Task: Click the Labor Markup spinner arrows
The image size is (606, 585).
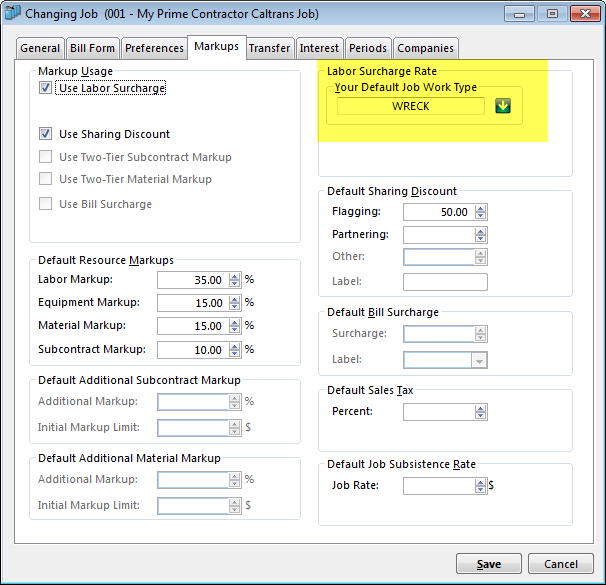Action: (235, 280)
